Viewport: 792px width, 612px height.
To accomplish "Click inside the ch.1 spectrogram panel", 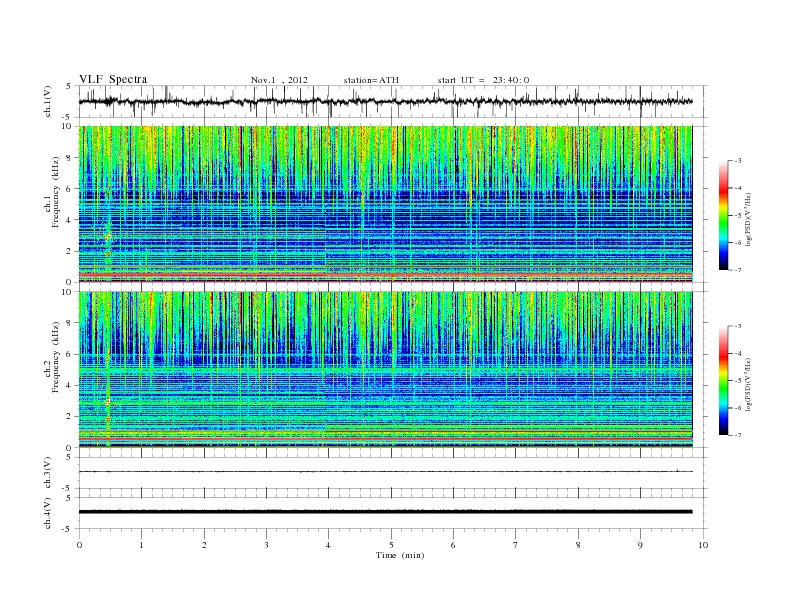I will (x=385, y=204).
